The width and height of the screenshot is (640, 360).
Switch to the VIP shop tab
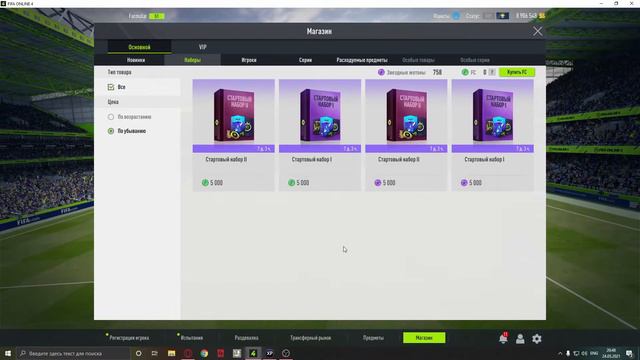(x=202, y=47)
